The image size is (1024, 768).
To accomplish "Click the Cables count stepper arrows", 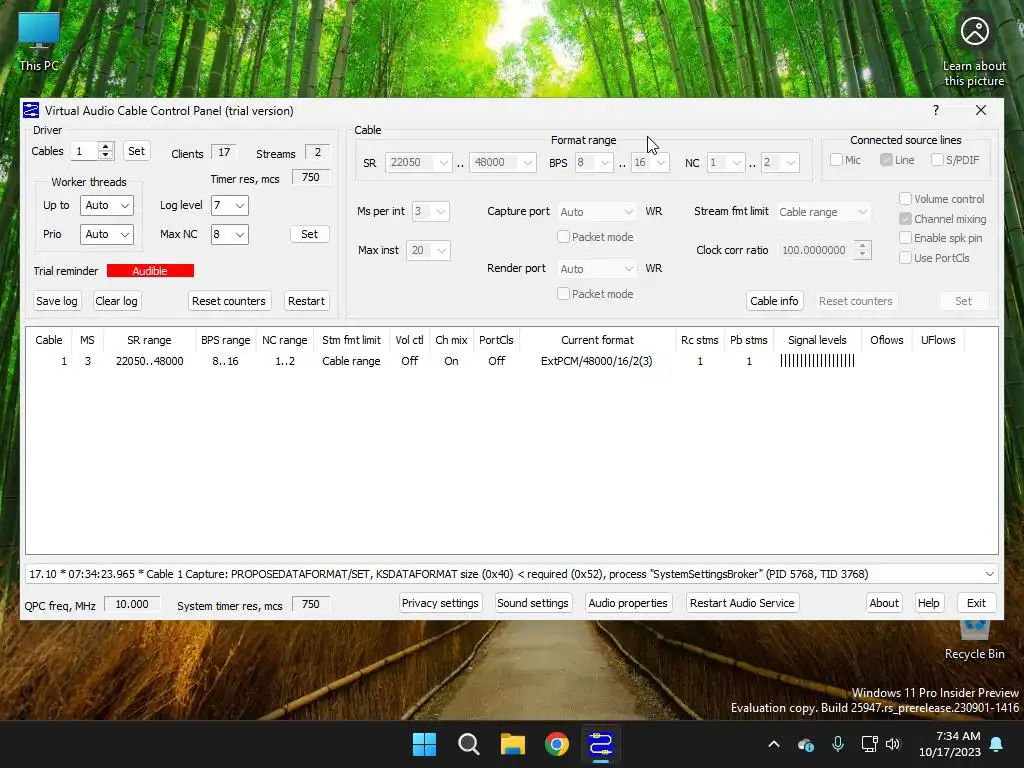I will (x=106, y=151).
